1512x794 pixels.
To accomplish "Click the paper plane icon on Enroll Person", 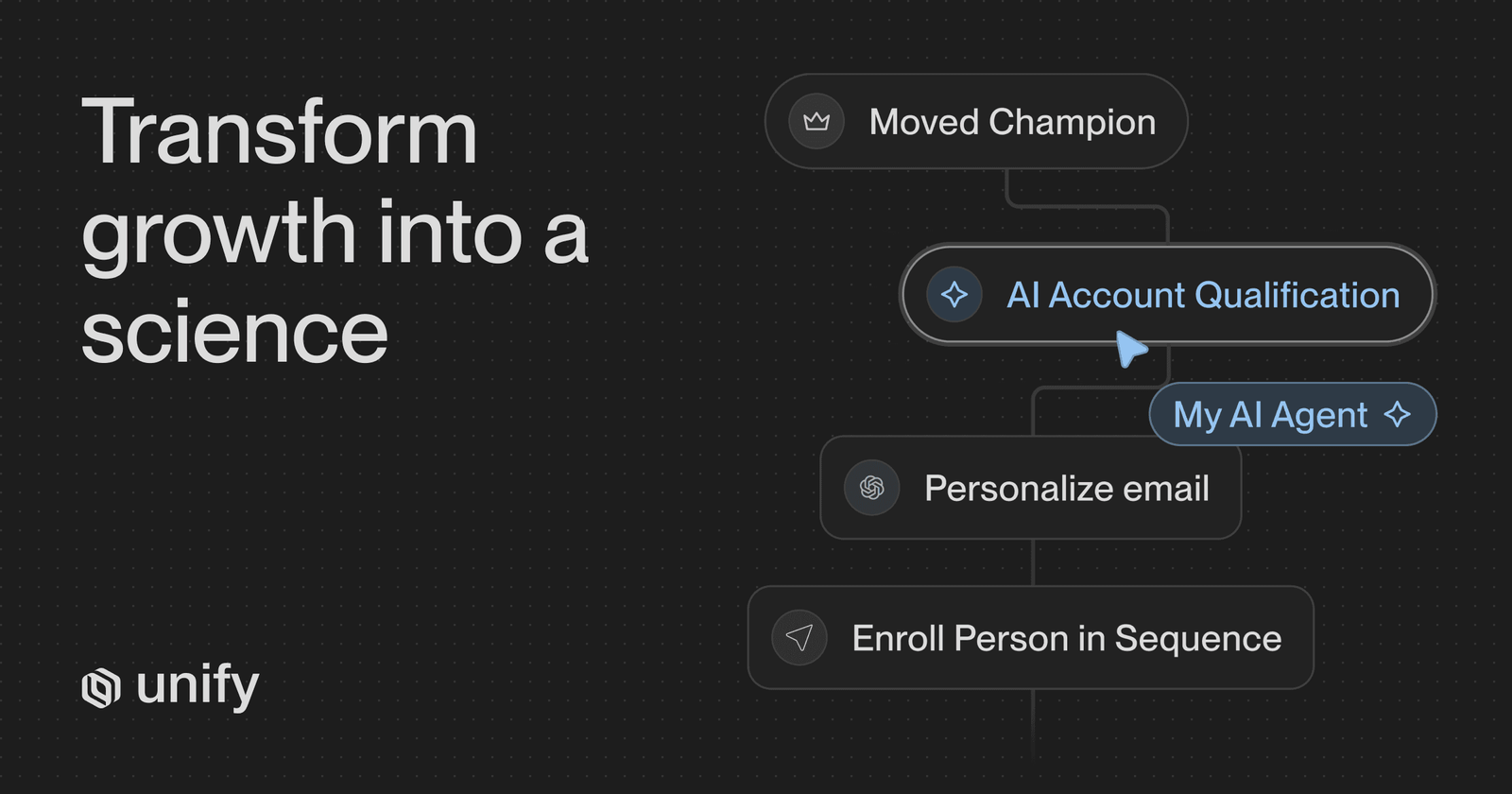I will tap(799, 638).
